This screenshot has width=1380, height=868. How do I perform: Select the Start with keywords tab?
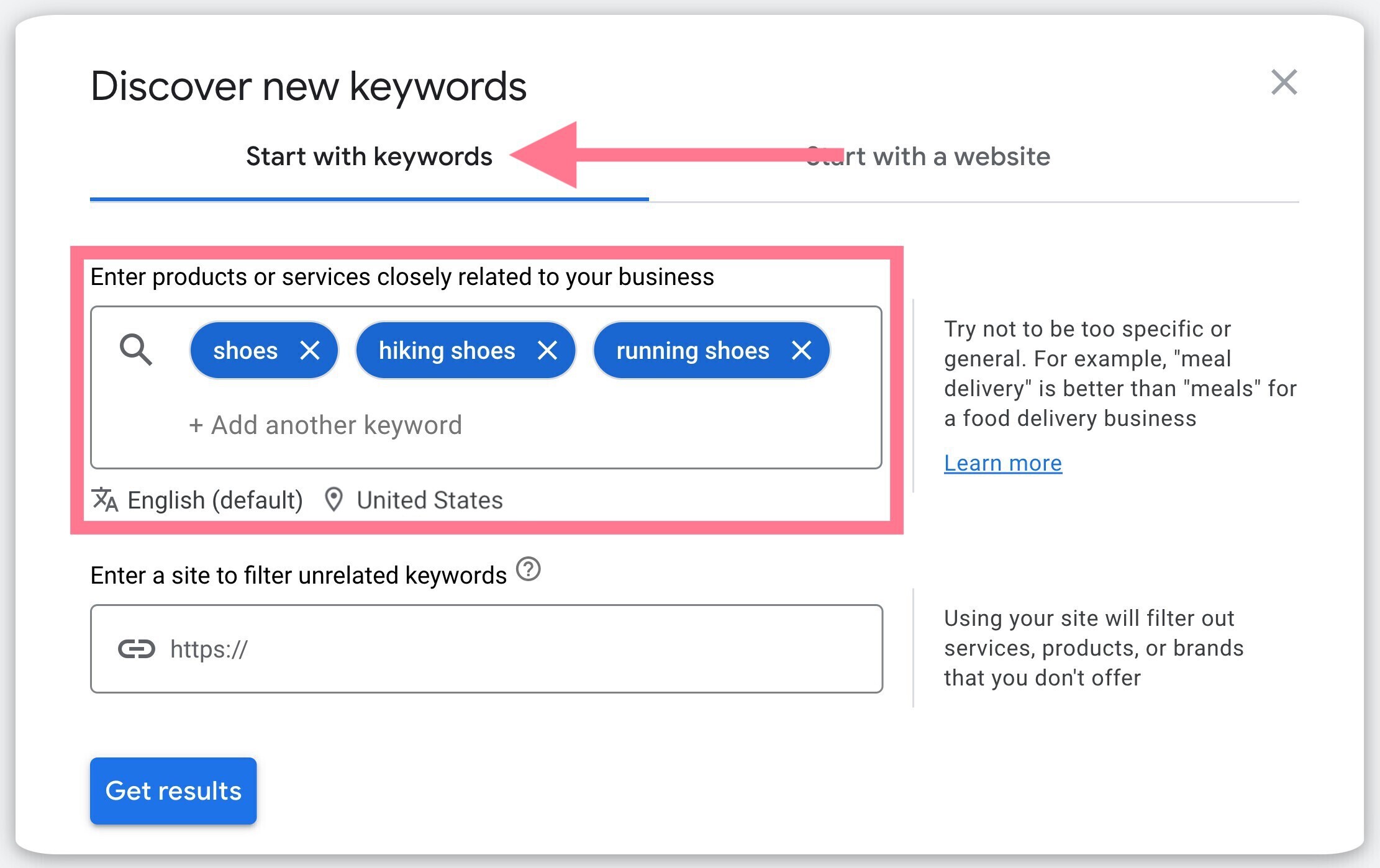(369, 156)
